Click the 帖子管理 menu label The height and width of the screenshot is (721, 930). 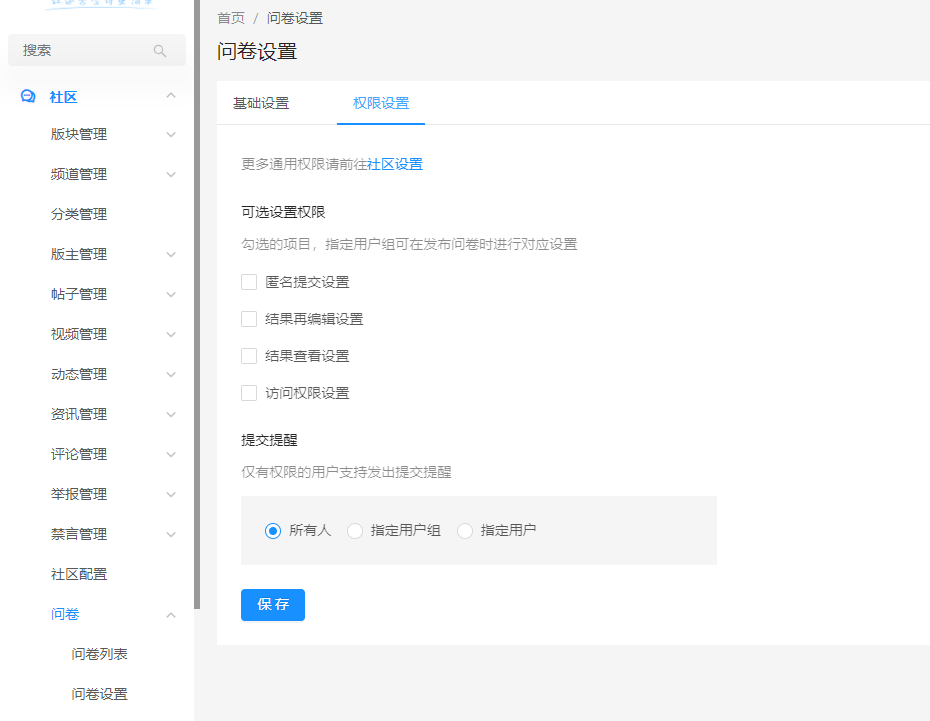79,295
